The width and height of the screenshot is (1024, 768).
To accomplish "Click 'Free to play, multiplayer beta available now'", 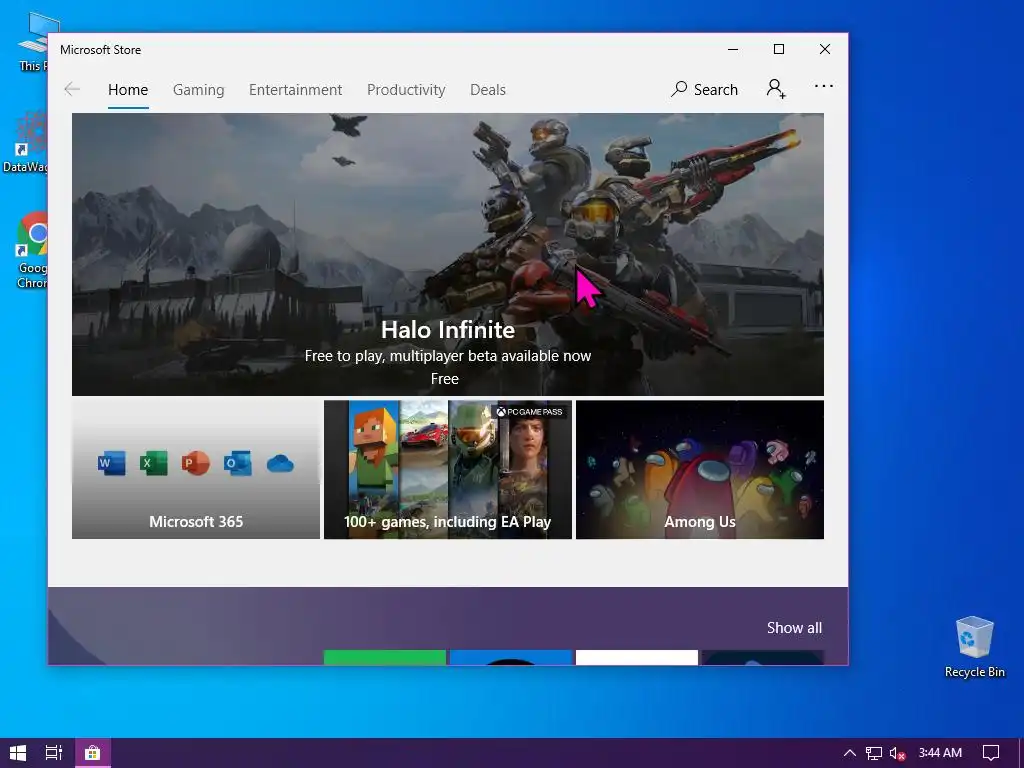I will click(447, 356).
